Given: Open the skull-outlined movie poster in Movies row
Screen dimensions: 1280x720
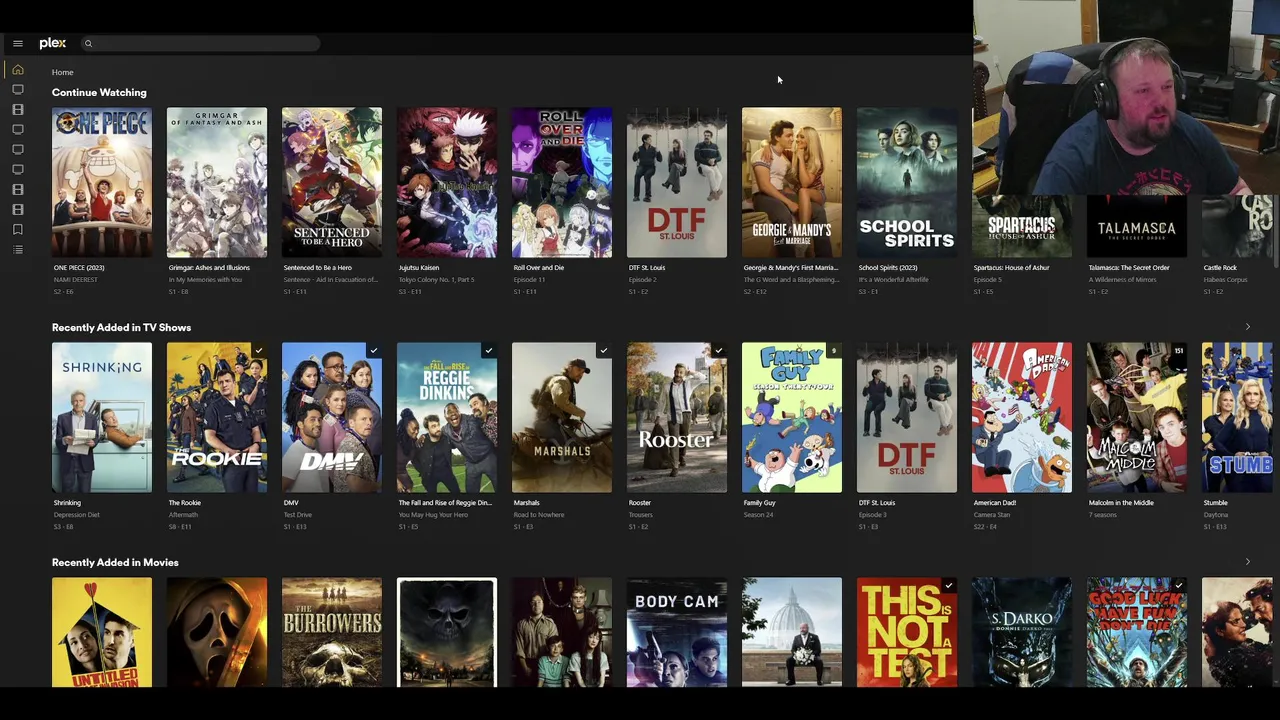Looking at the screenshot, I should point(447,632).
